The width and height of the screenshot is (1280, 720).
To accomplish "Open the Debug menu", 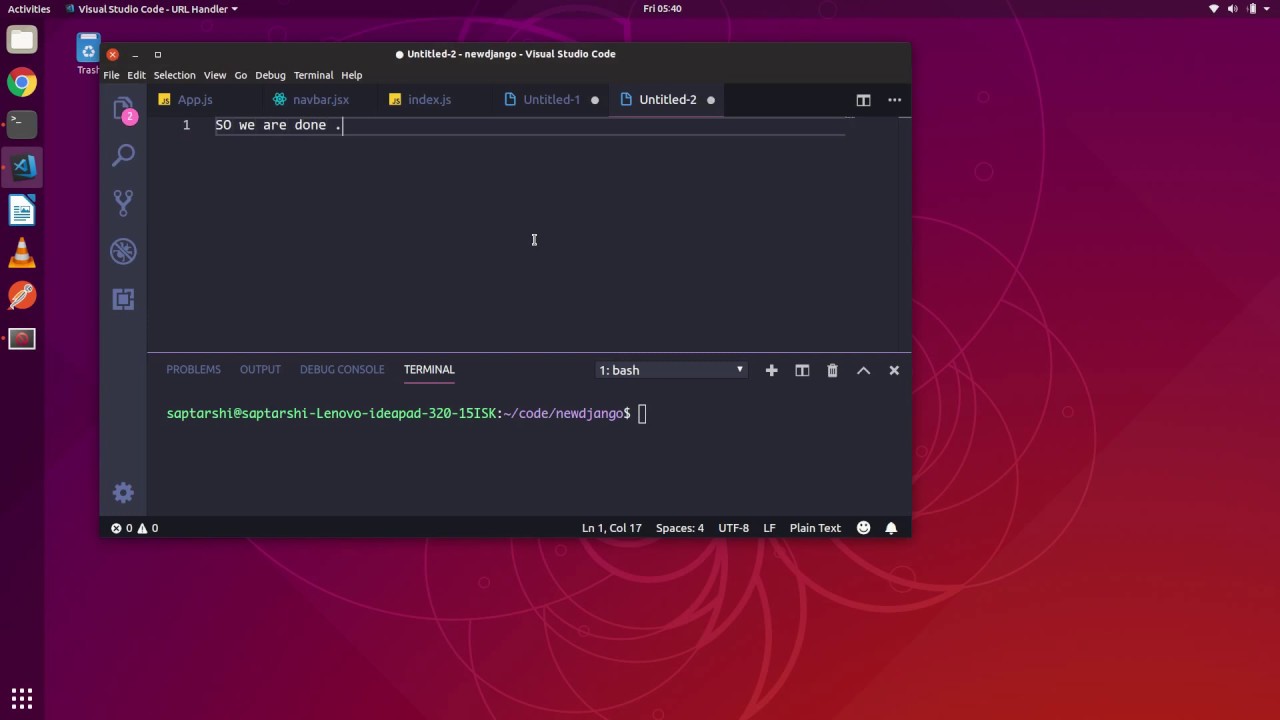I will tap(270, 75).
